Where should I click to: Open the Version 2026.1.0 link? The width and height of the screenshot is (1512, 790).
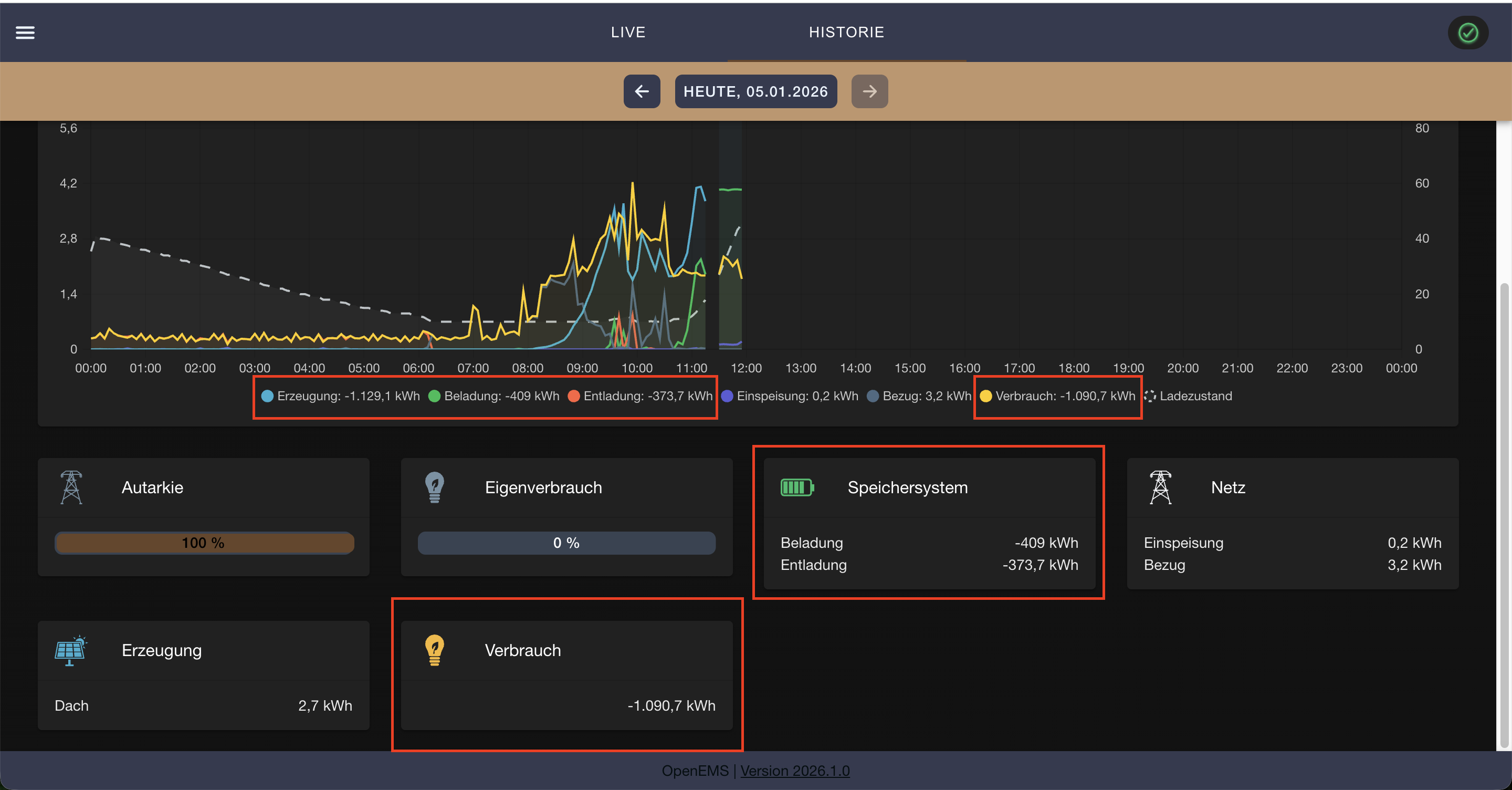tap(795, 771)
